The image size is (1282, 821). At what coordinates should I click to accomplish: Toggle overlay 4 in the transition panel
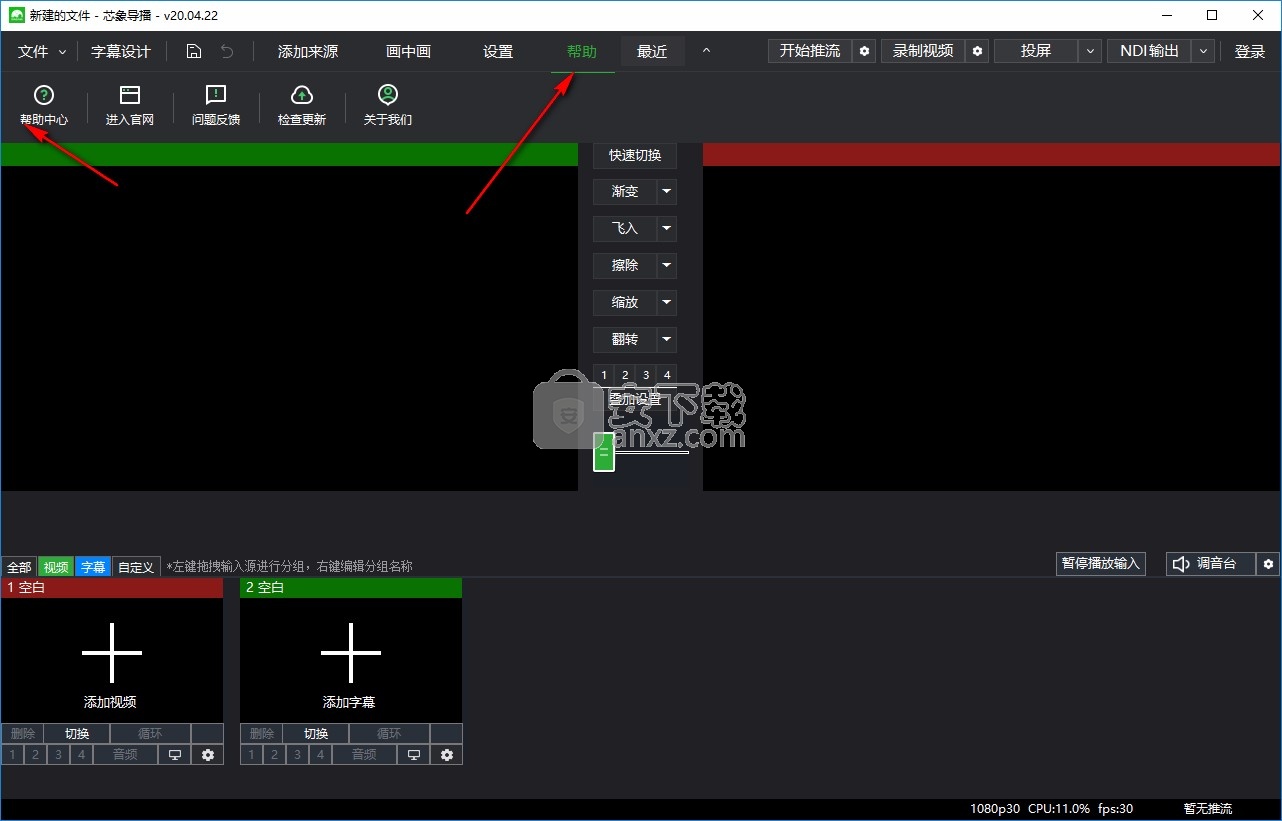tap(667, 375)
